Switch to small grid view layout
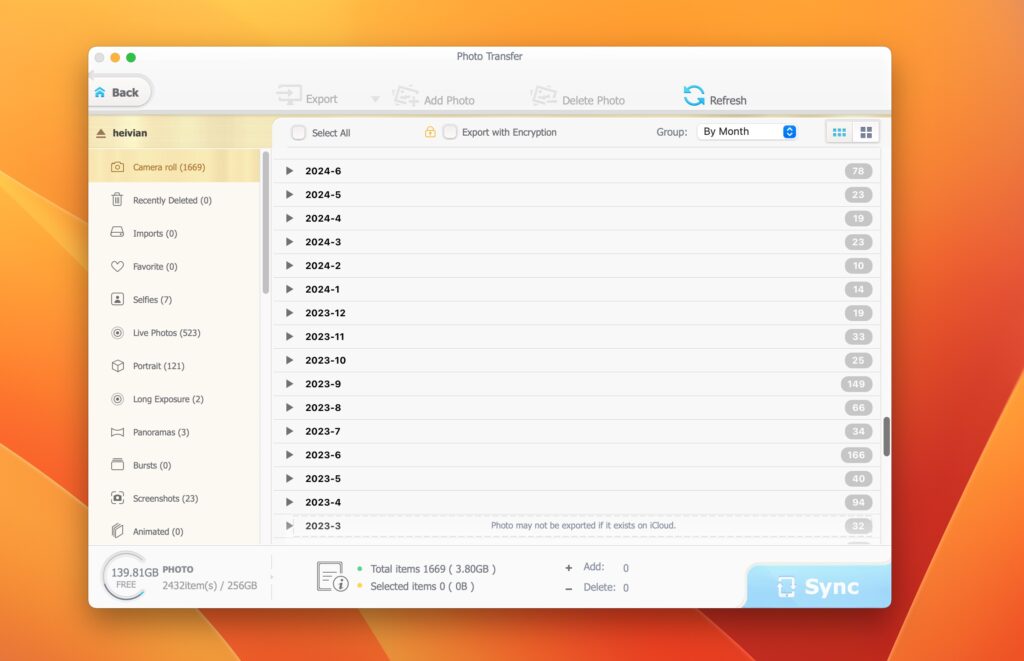 click(x=838, y=131)
